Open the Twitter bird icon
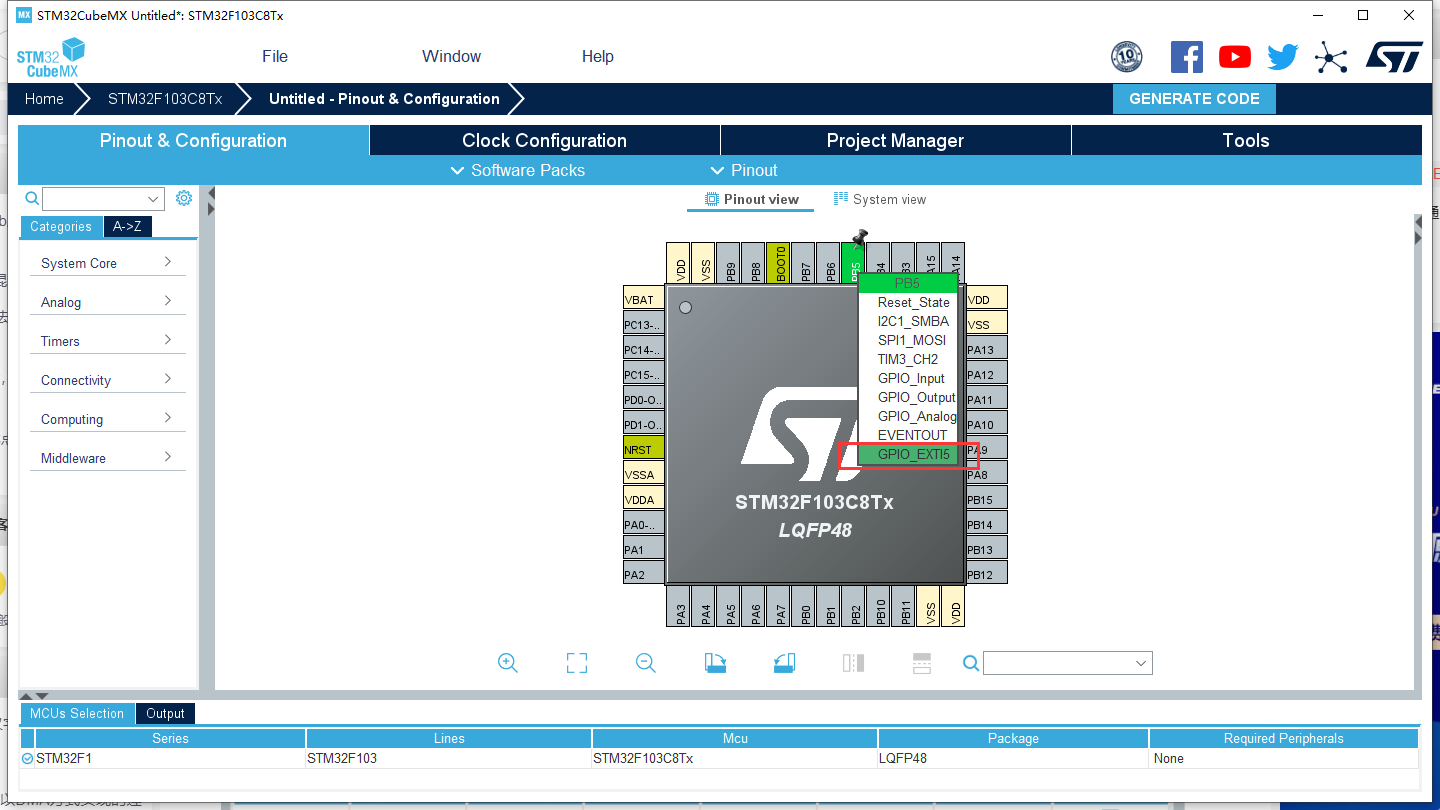This screenshot has height=810, width=1440. coord(1283,57)
